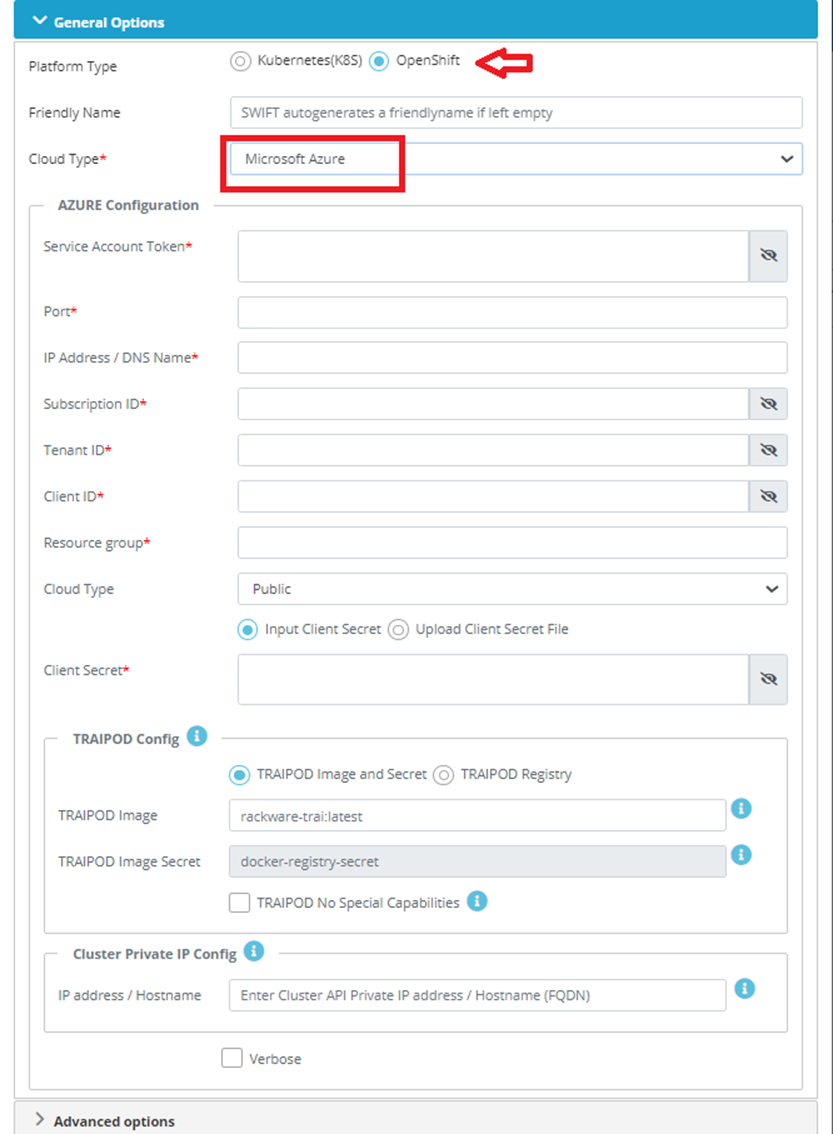Expand the Advanced options section
This screenshot has width=833, height=1134.
pyautogui.click(x=416, y=1120)
